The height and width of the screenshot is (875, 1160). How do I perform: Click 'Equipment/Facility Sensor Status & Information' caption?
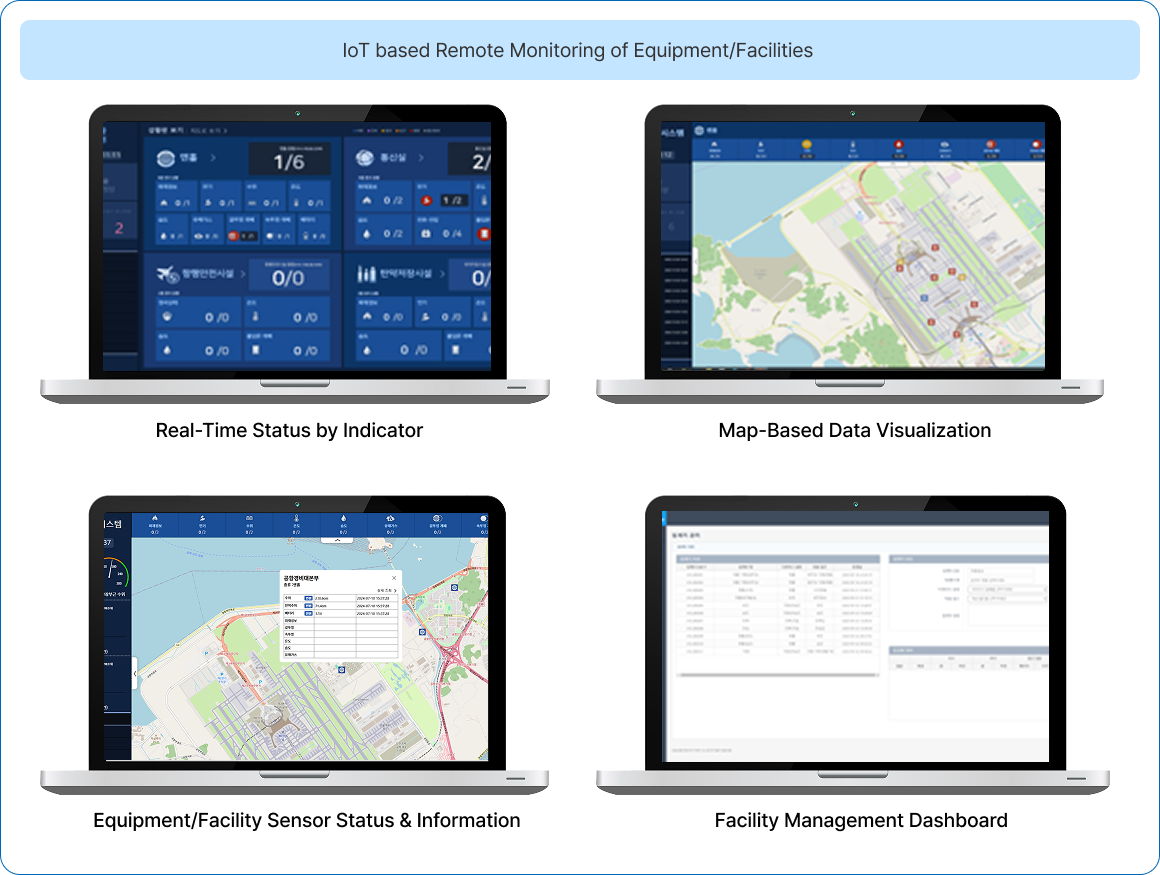coord(306,820)
